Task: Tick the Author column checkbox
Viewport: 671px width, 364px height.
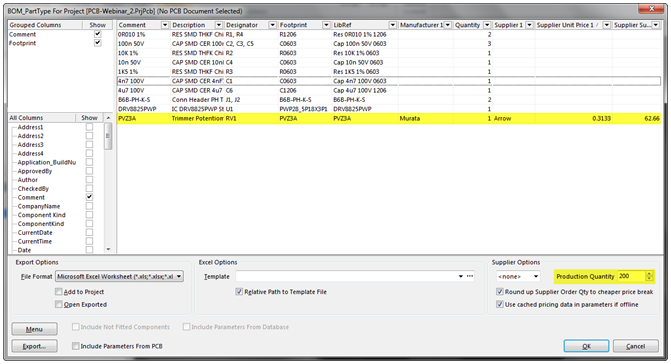Action: [89, 180]
